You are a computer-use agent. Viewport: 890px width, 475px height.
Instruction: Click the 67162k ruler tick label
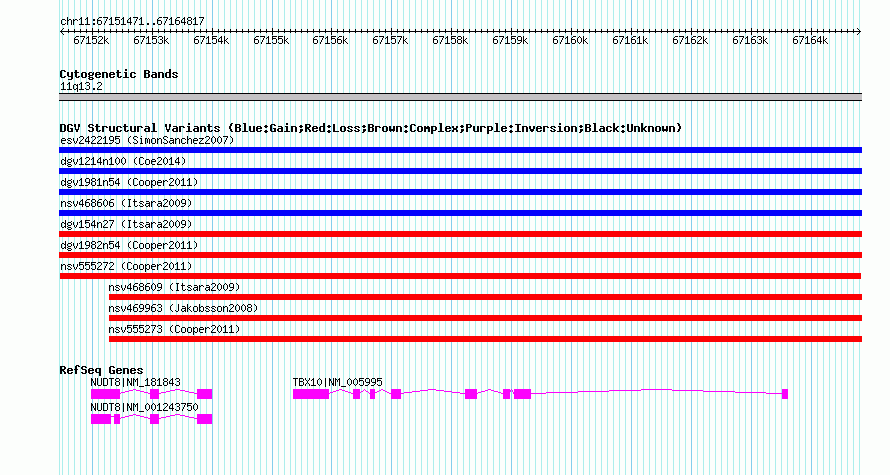pos(690,40)
